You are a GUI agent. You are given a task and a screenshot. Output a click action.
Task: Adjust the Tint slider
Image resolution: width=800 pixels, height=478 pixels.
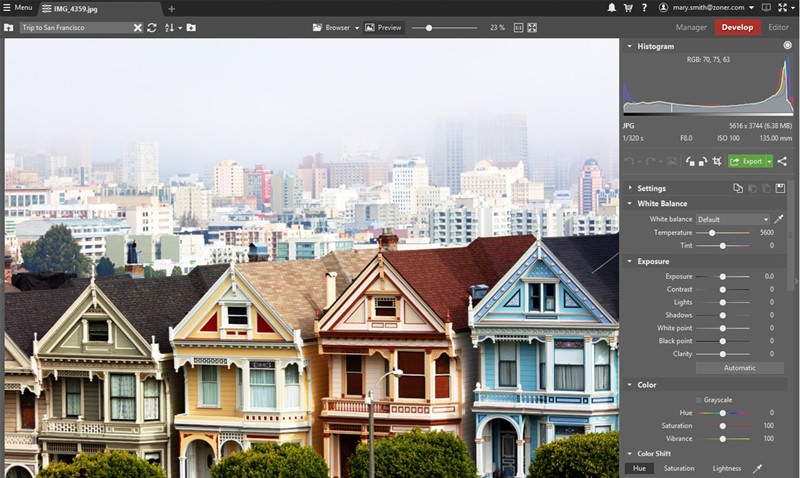(x=723, y=246)
